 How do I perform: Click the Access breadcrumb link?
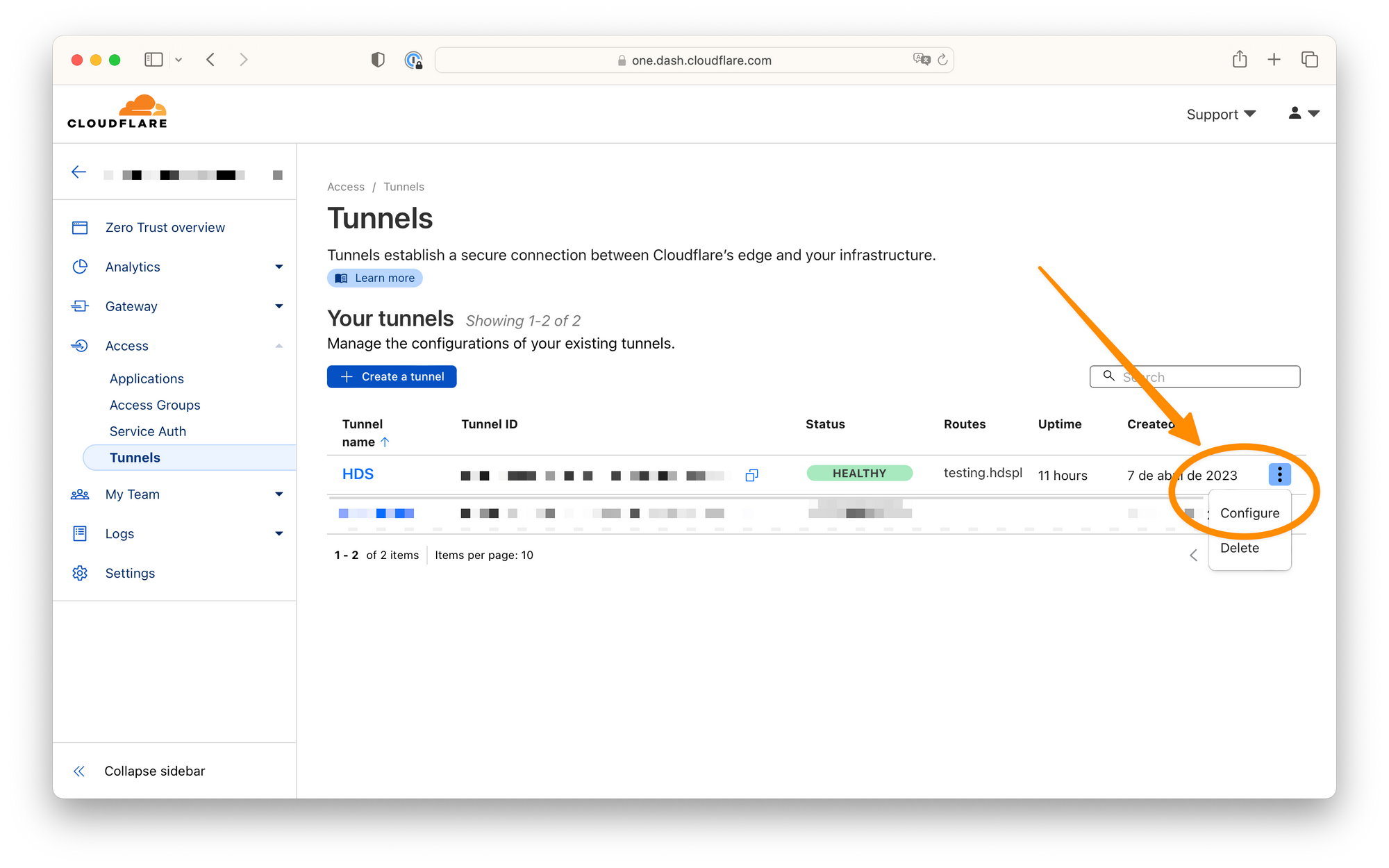point(346,187)
